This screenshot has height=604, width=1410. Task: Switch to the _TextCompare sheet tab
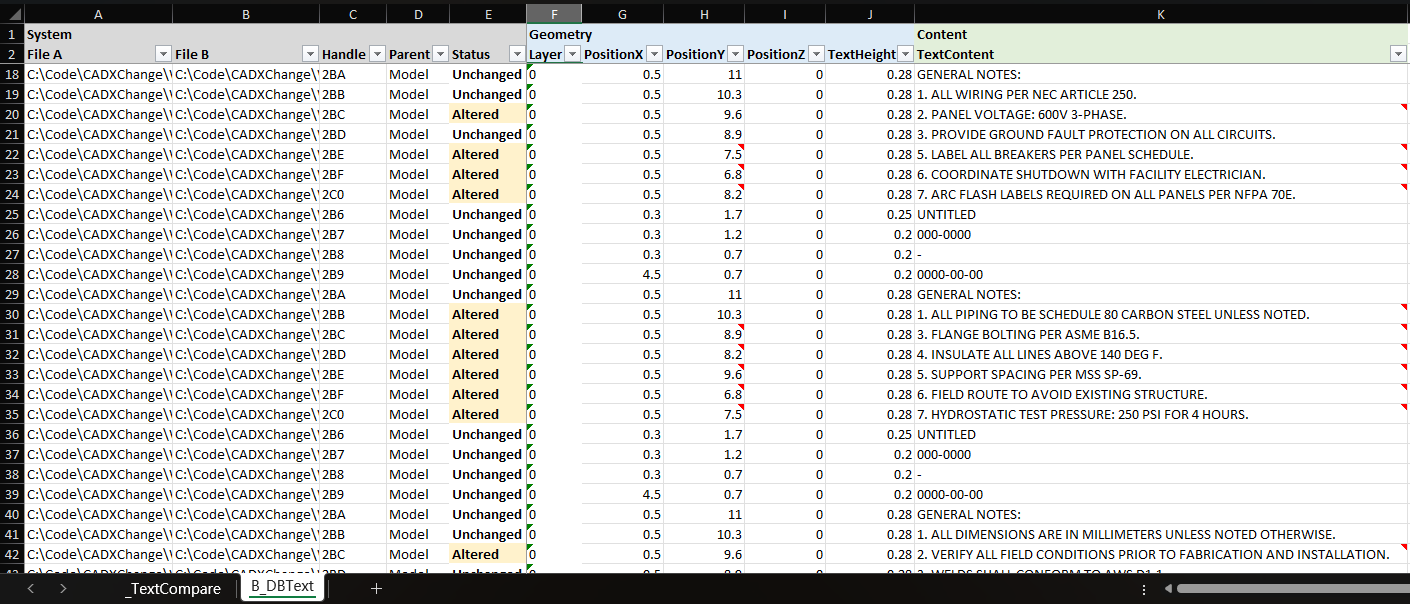[x=173, y=589]
